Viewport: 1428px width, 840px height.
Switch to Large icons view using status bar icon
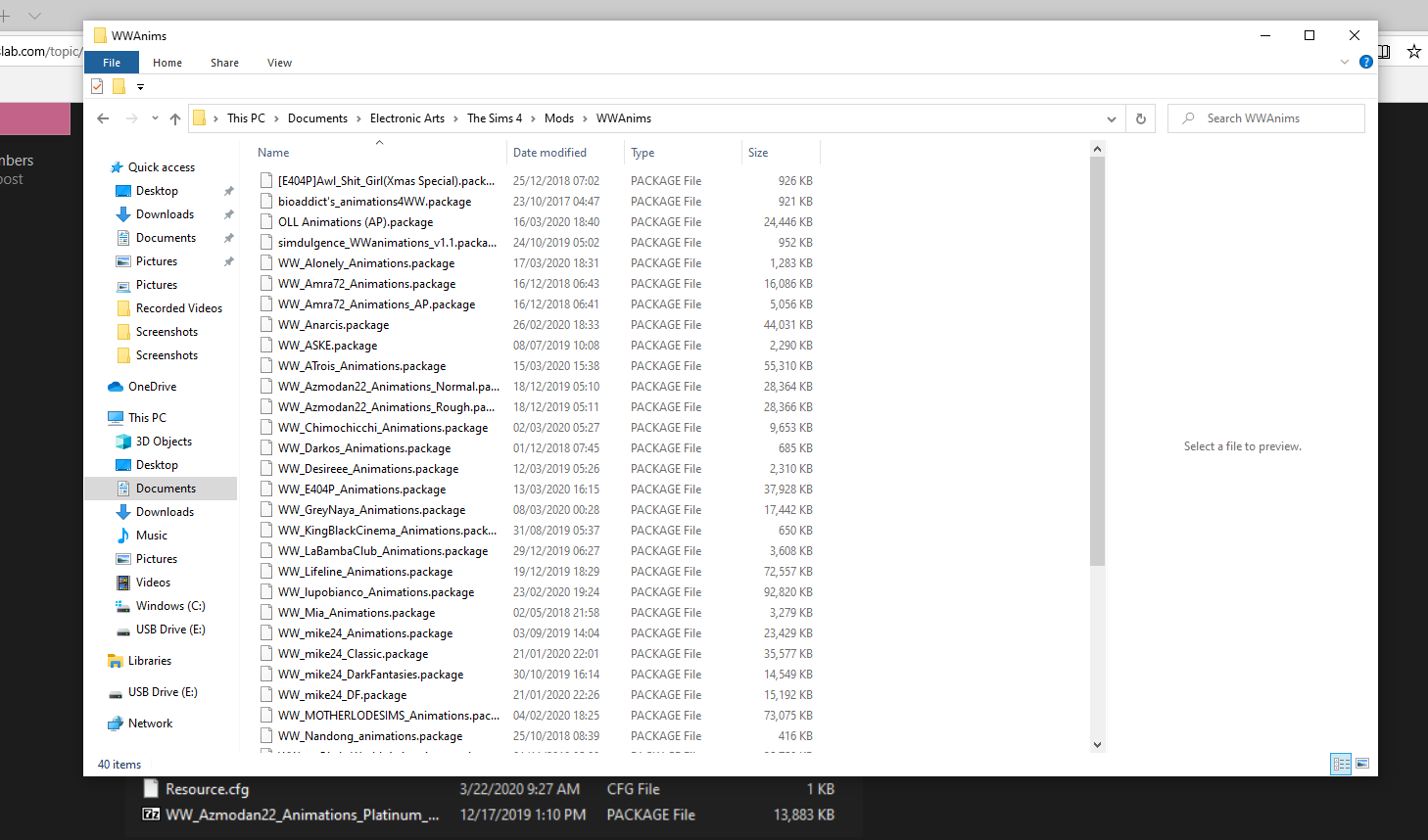pos(1362,764)
